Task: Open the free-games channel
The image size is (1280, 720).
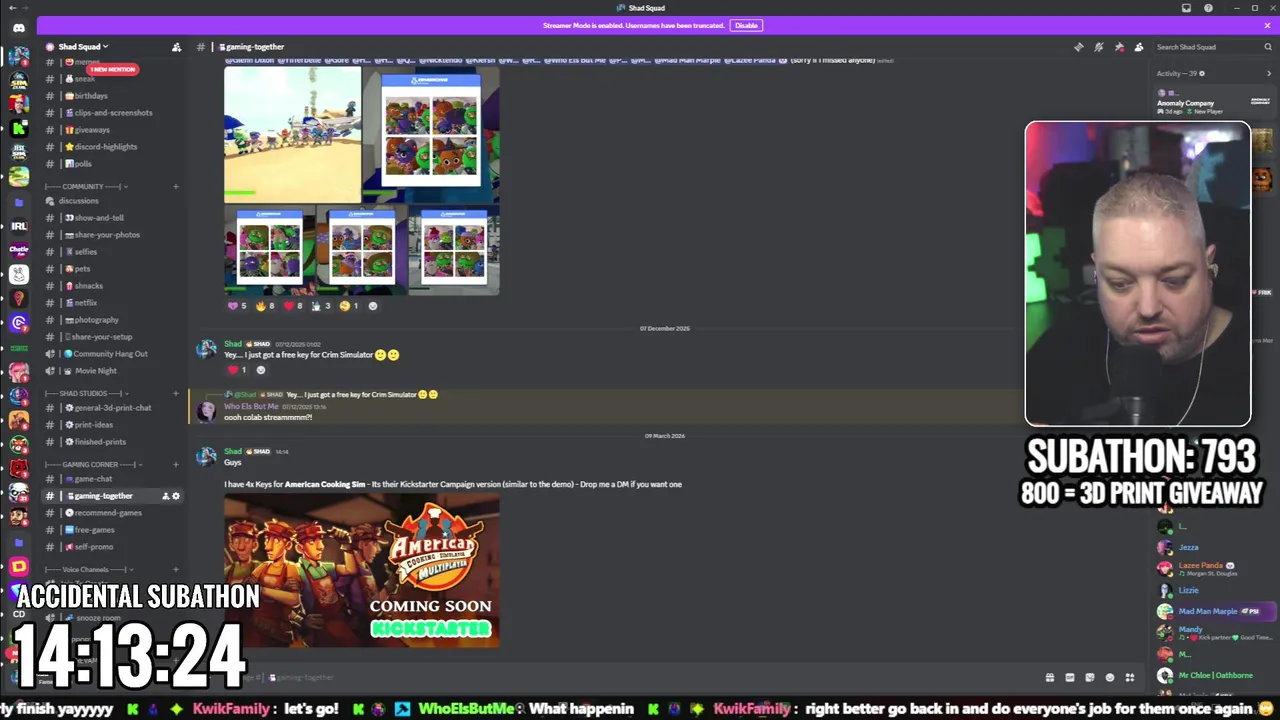Action: tap(113, 530)
